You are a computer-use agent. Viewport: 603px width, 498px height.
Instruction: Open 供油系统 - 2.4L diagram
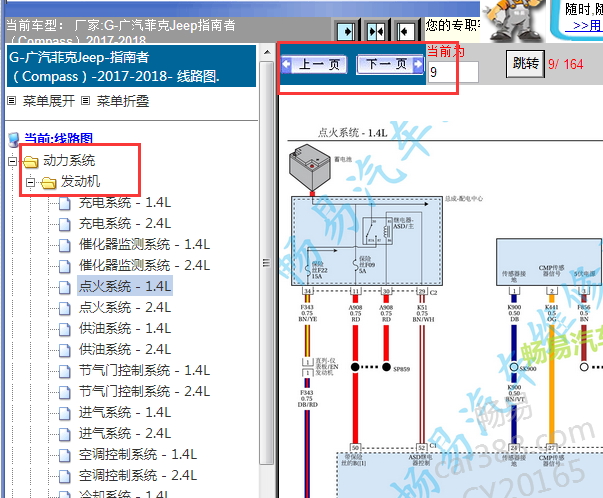click(x=125, y=349)
